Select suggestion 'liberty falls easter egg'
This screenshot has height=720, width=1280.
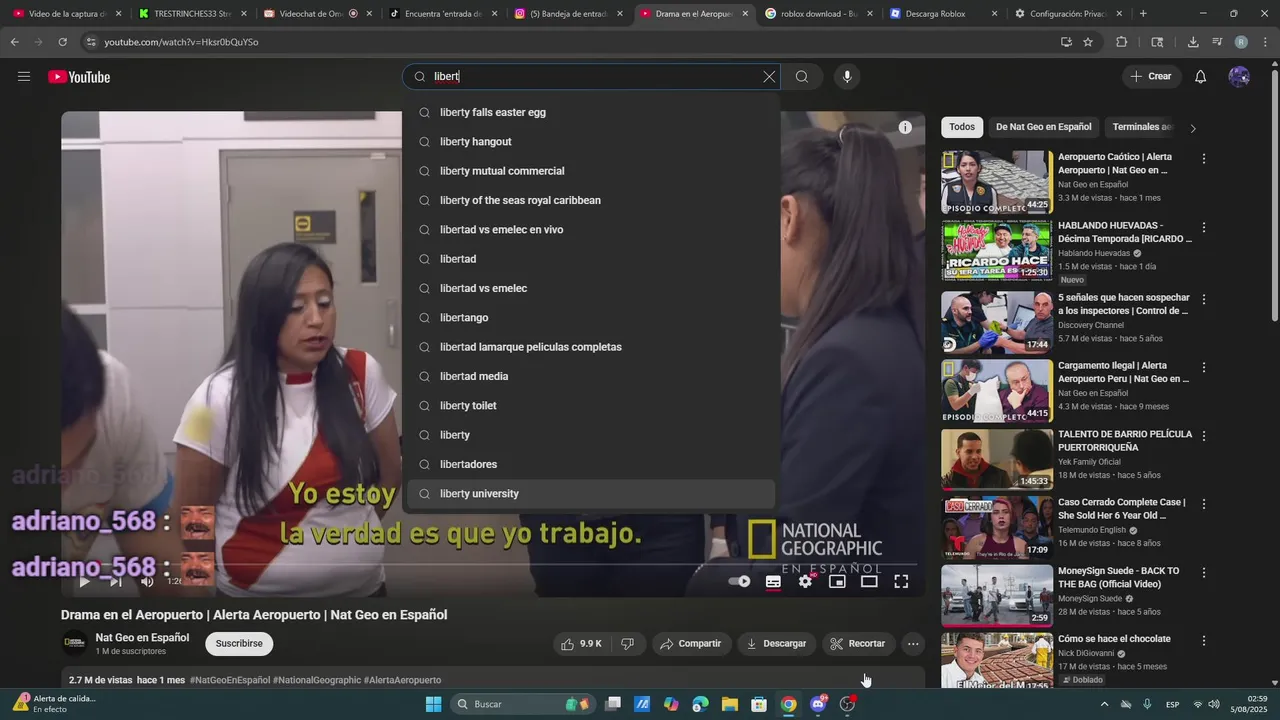591,112
